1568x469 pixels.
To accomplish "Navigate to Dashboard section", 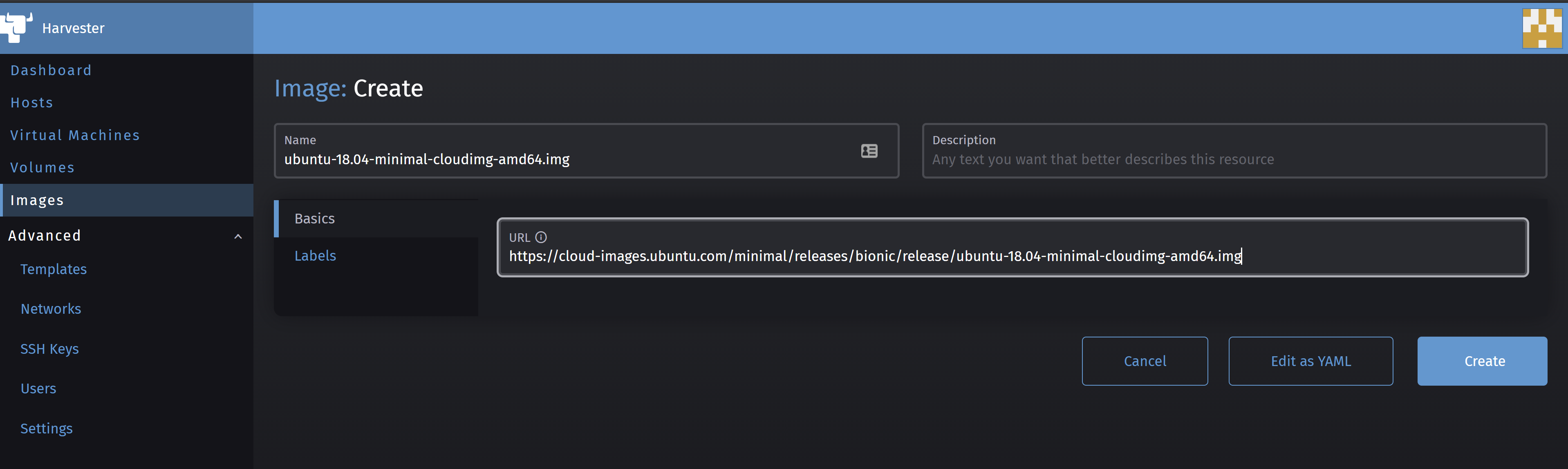I will (x=51, y=70).
